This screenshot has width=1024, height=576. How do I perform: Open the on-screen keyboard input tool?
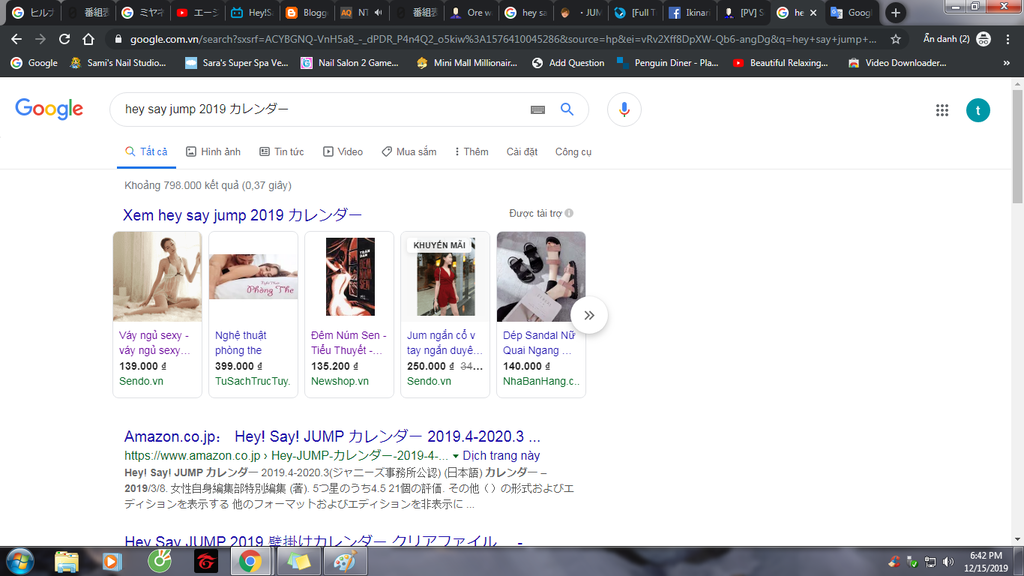pos(537,110)
